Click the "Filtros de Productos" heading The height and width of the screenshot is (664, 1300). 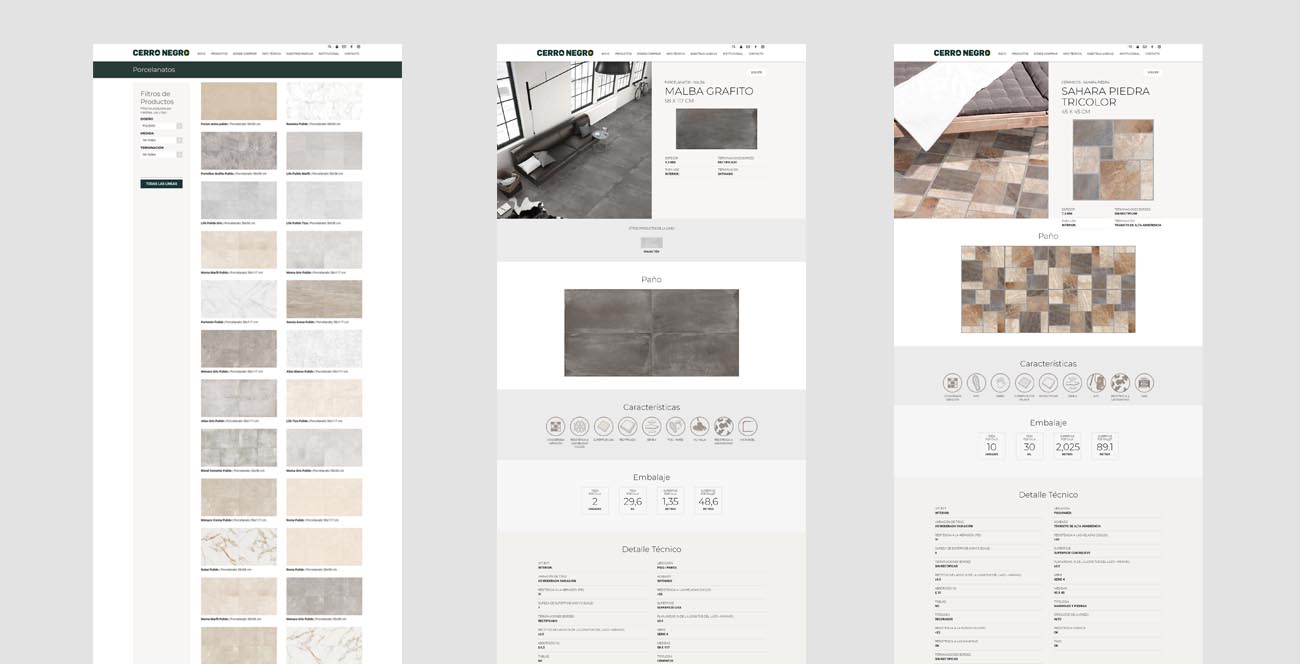tap(157, 98)
